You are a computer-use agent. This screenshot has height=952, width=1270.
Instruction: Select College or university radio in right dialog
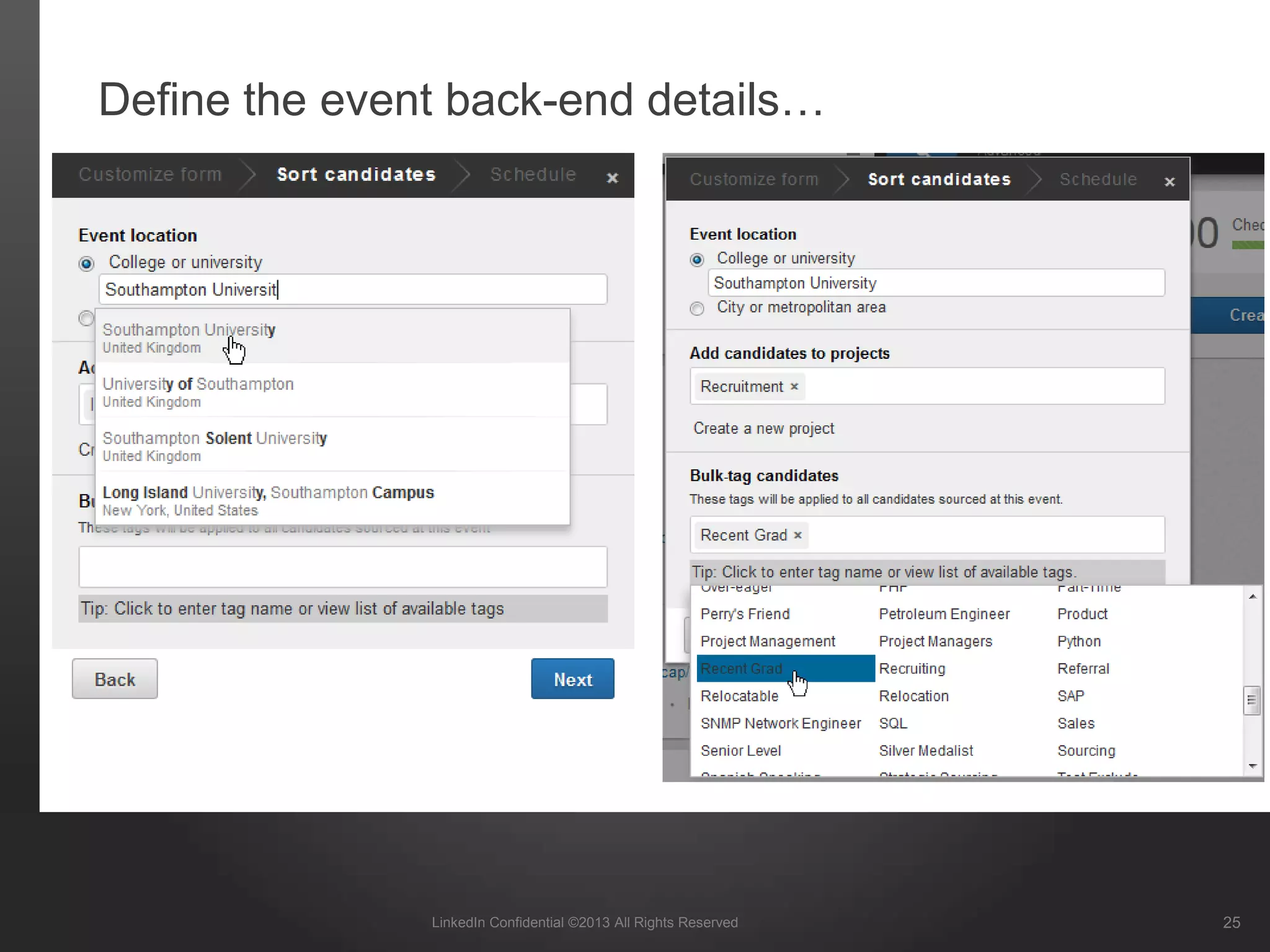[x=697, y=260]
